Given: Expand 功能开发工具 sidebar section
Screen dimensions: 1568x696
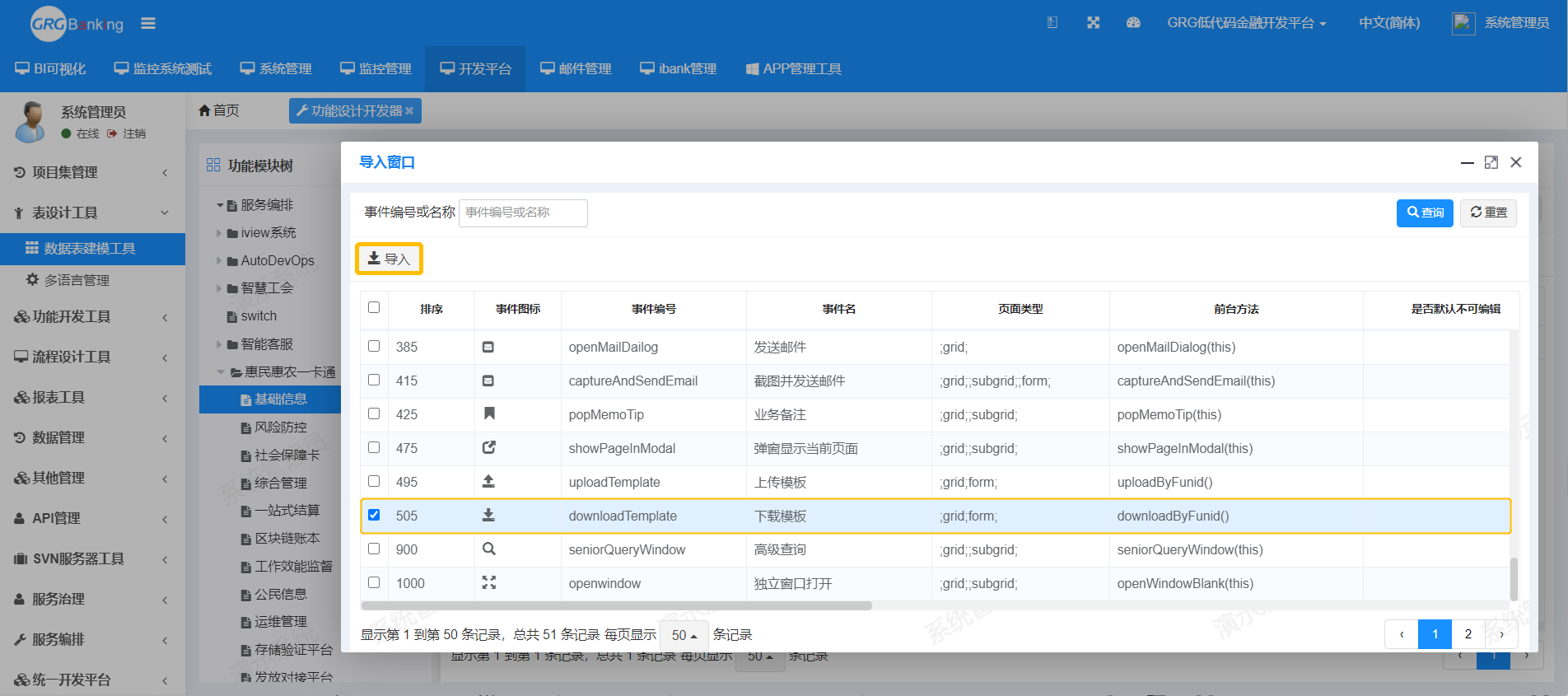Looking at the screenshot, I should tap(92, 316).
